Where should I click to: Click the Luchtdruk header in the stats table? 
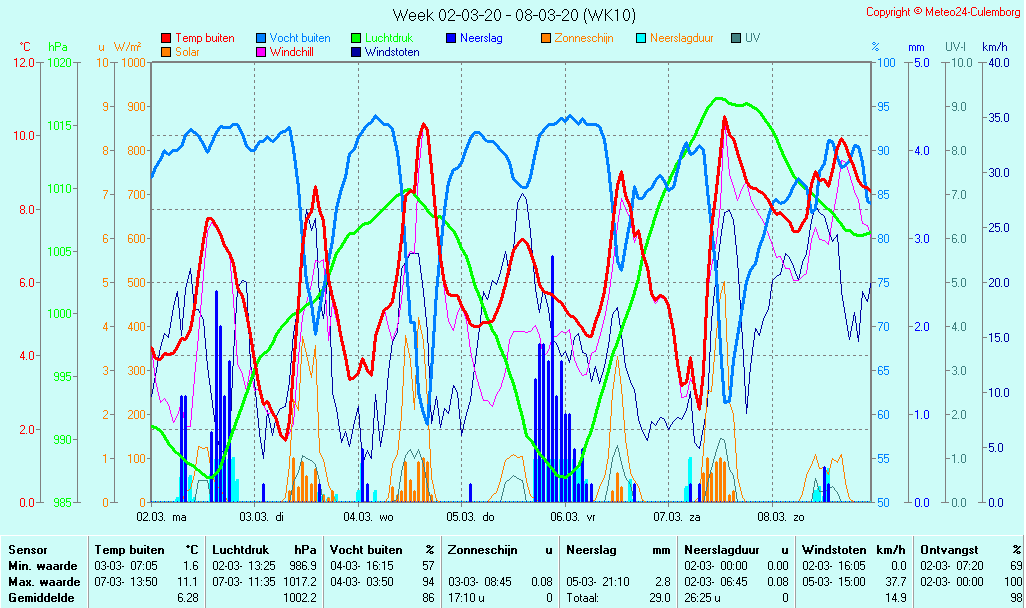click(239, 550)
